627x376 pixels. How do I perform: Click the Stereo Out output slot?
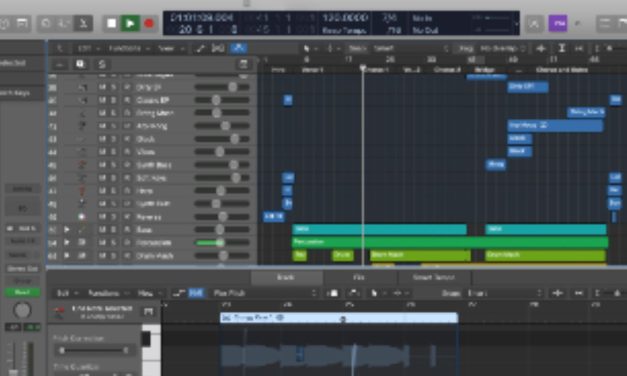coord(22,268)
